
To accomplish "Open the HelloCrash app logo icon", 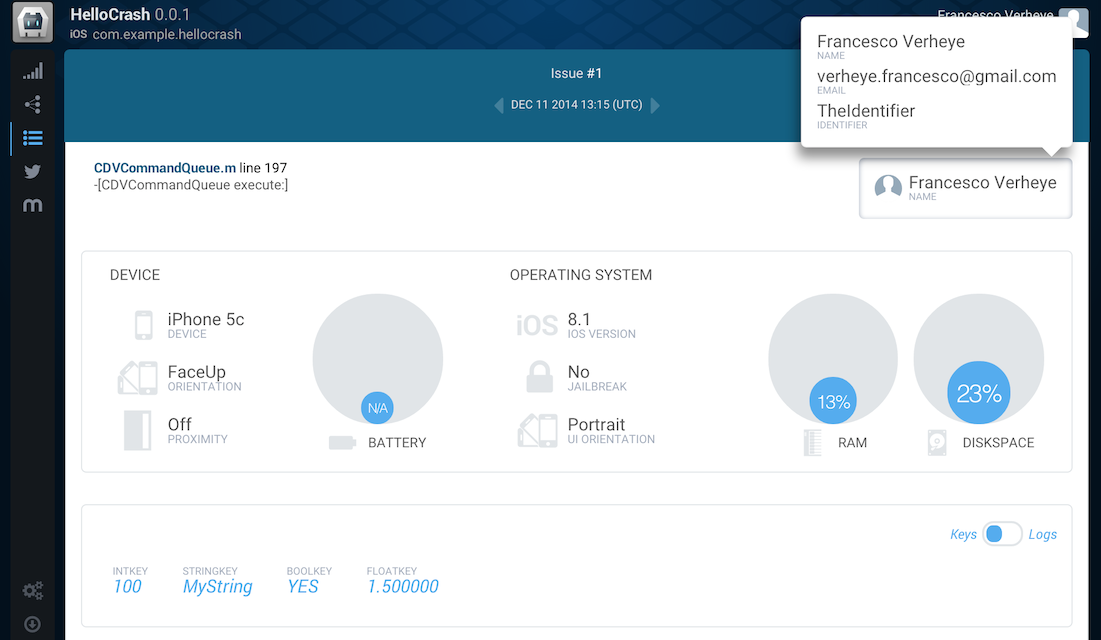I will pos(32,22).
